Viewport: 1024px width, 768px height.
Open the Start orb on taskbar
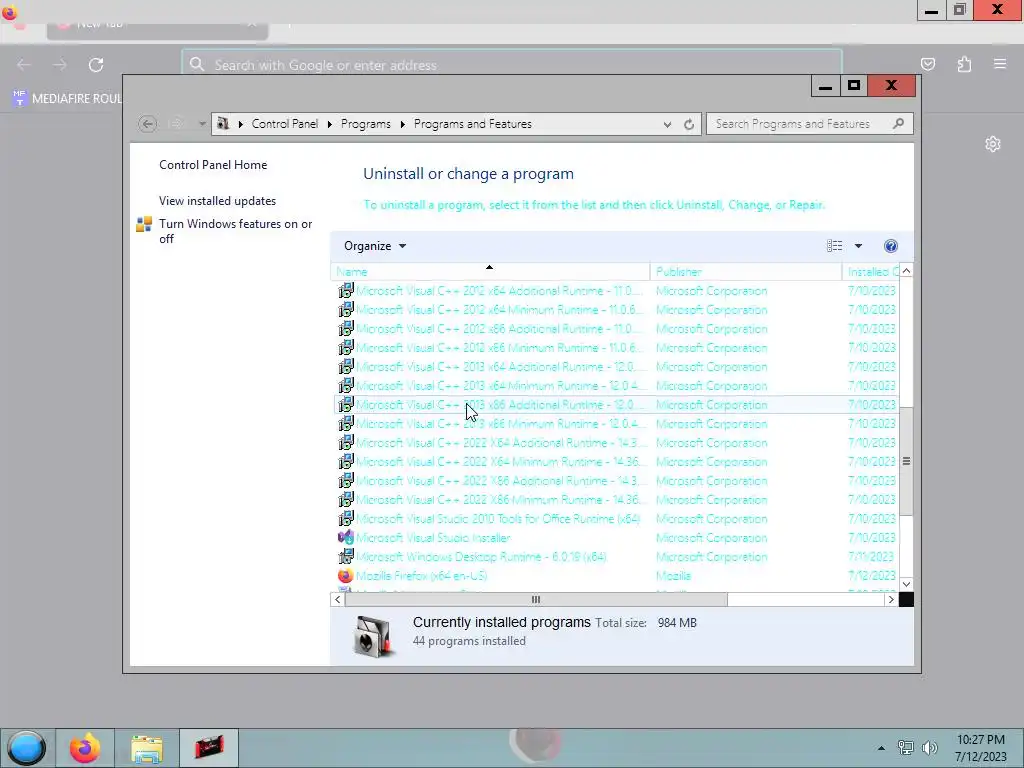click(x=27, y=748)
